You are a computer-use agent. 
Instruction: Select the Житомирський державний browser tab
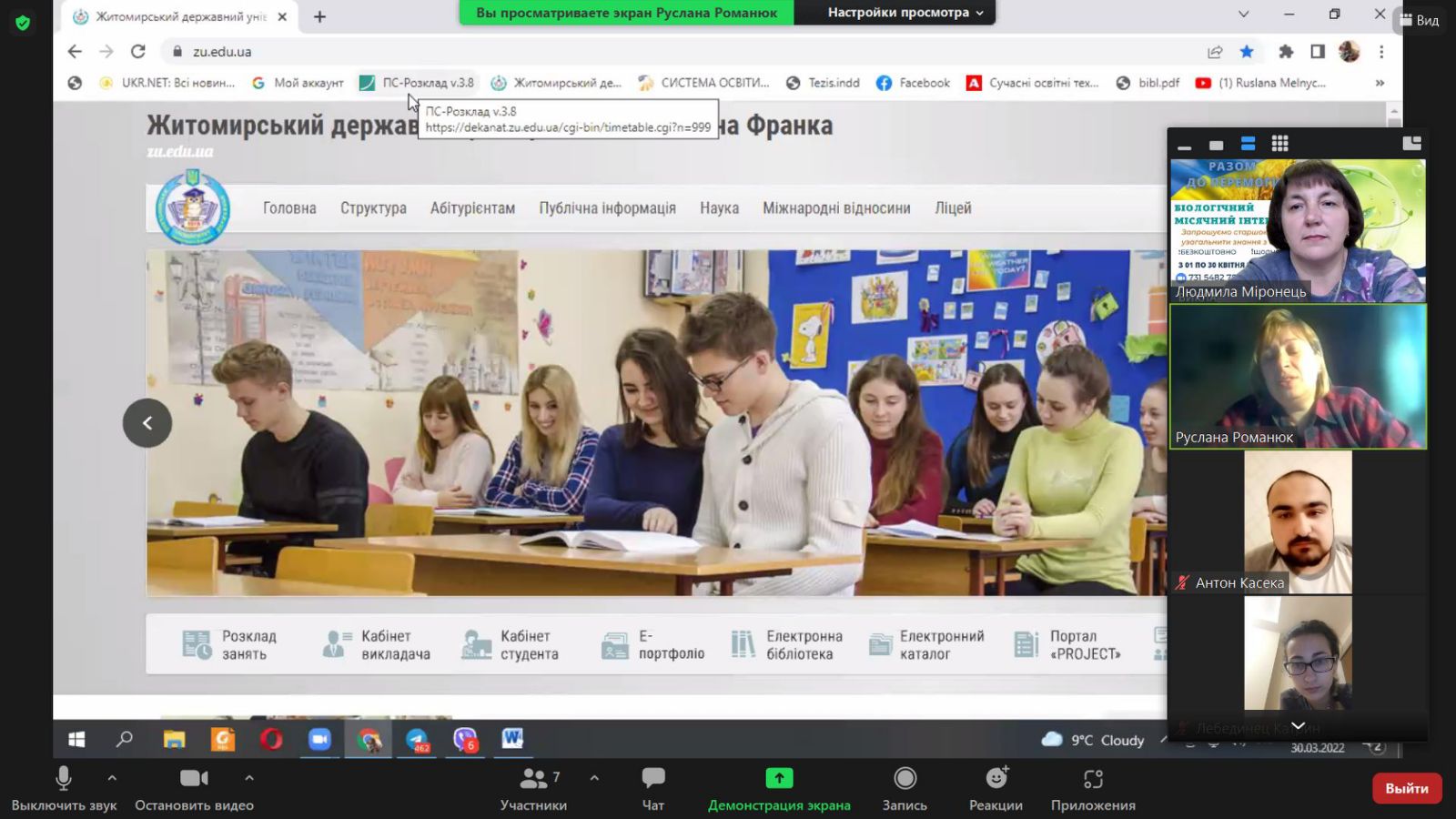tap(180, 16)
